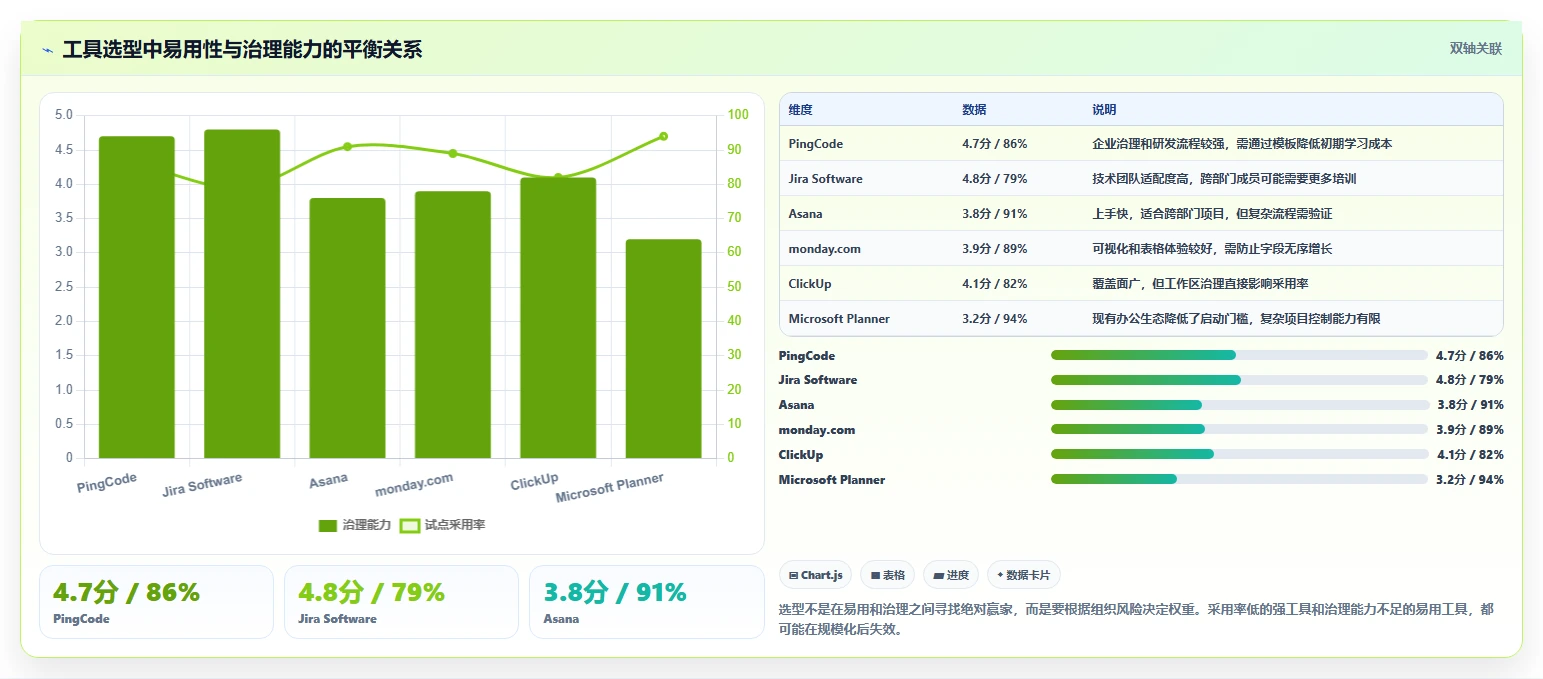Click the description 覆盖面广，但工作区治理直接影响采用率
This screenshot has height=679, width=1543.
[1200, 284]
